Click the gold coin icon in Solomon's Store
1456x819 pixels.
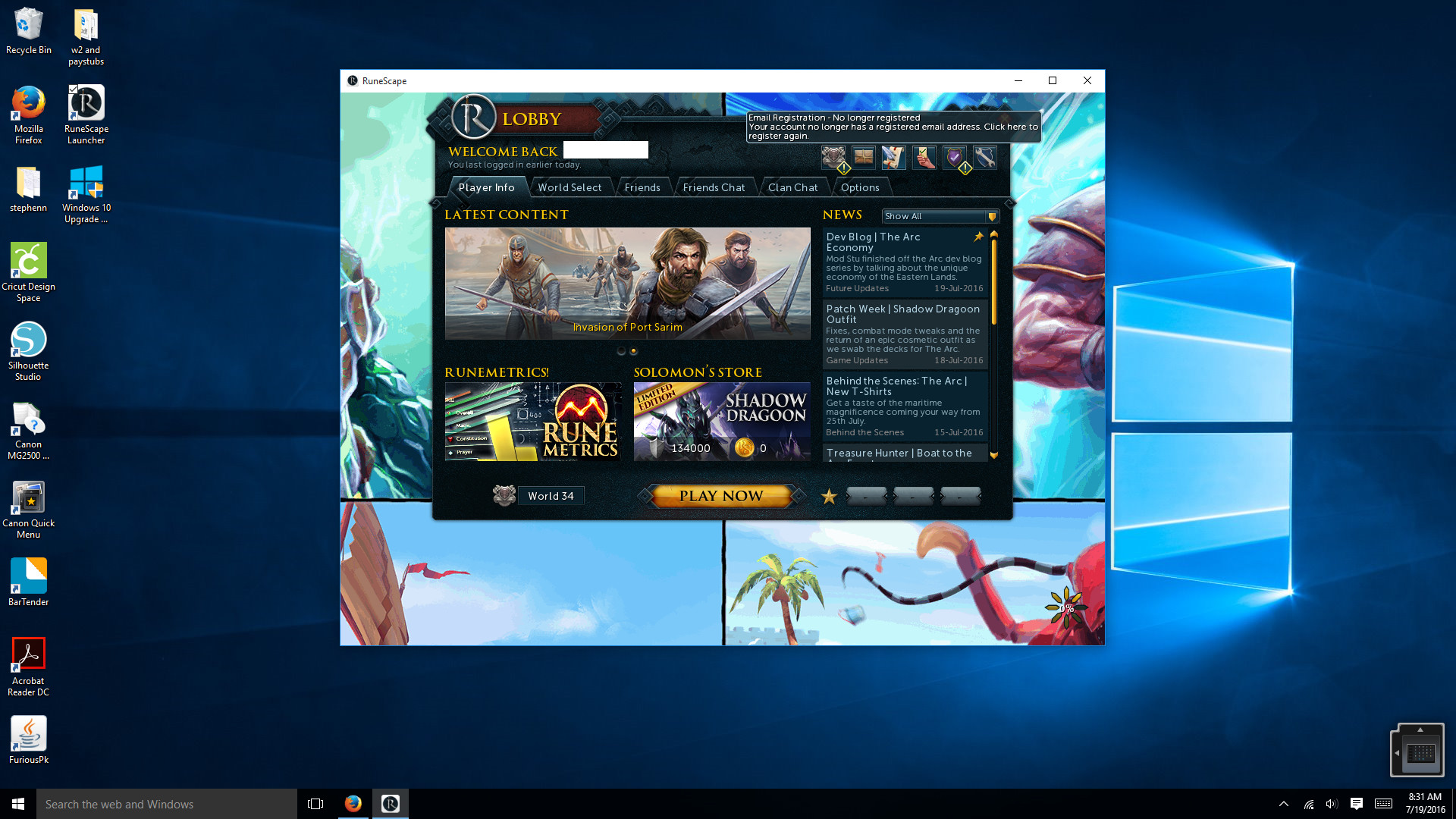[745, 447]
